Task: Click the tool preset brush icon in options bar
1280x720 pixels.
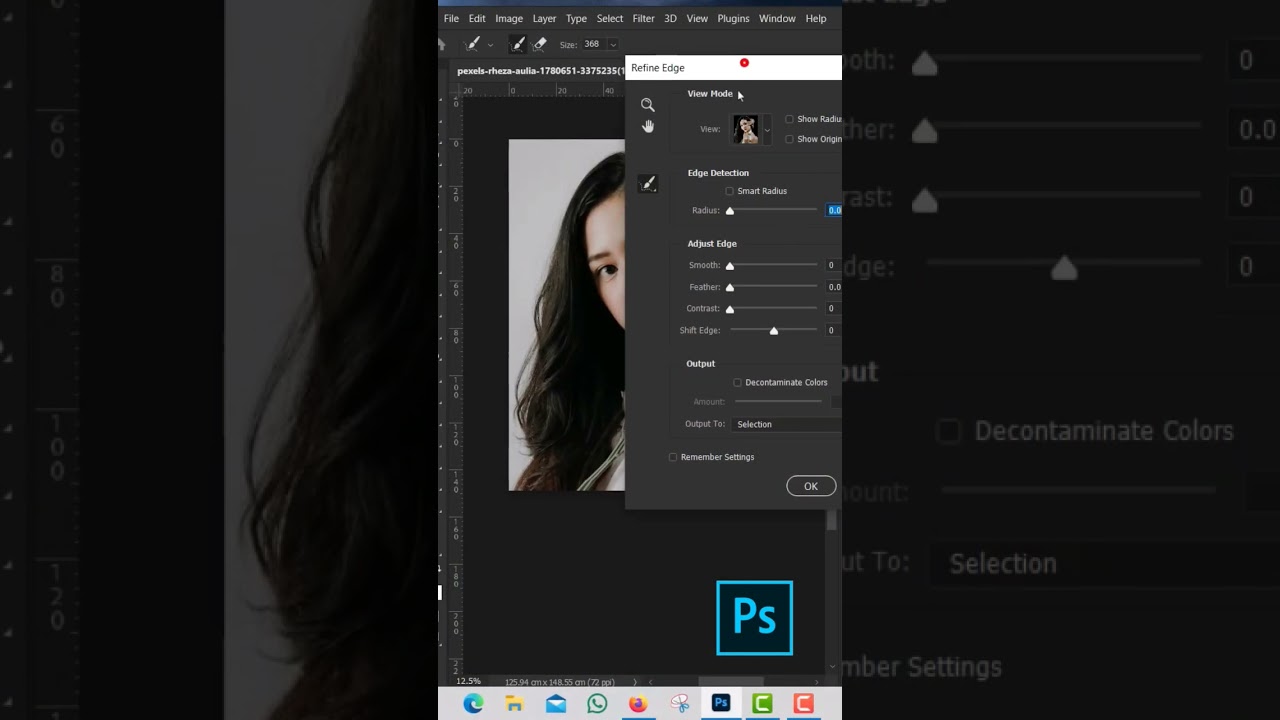Action: tap(473, 44)
